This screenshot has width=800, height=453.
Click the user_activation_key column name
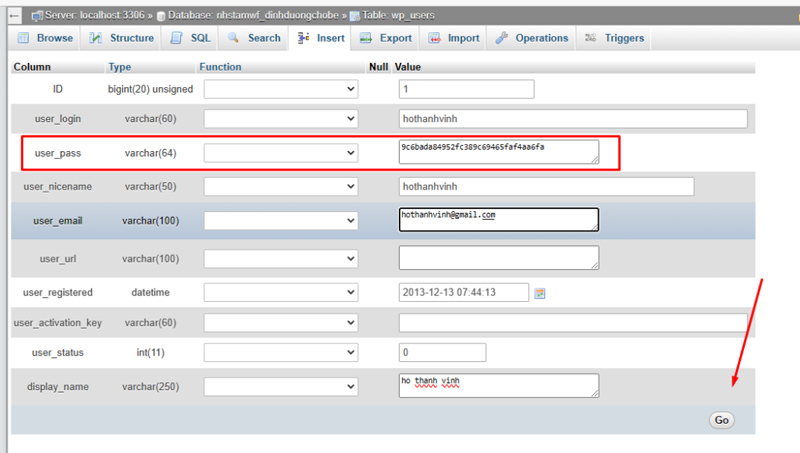[x=58, y=323]
